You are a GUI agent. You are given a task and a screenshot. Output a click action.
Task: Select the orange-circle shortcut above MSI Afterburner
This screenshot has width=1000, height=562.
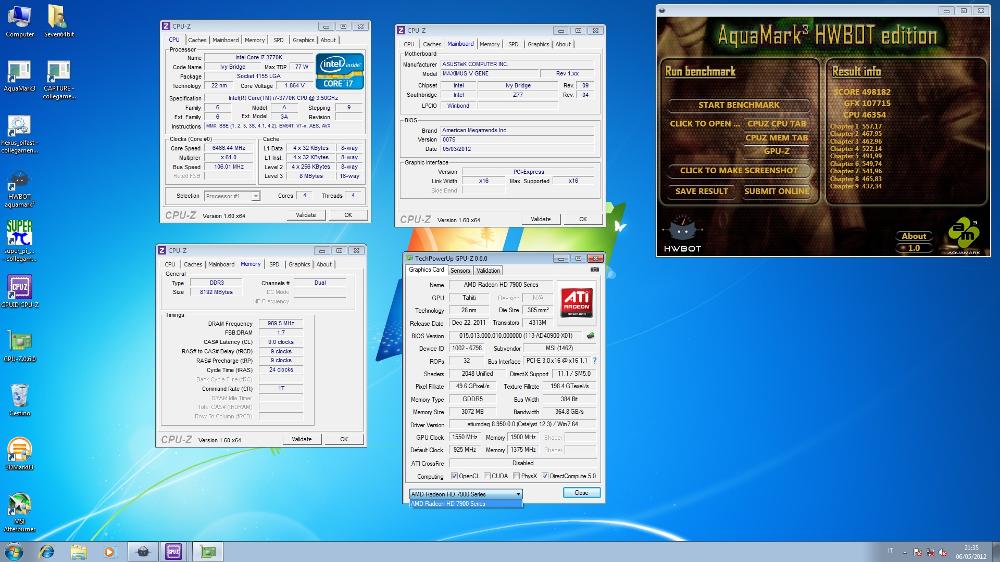coord(19,454)
